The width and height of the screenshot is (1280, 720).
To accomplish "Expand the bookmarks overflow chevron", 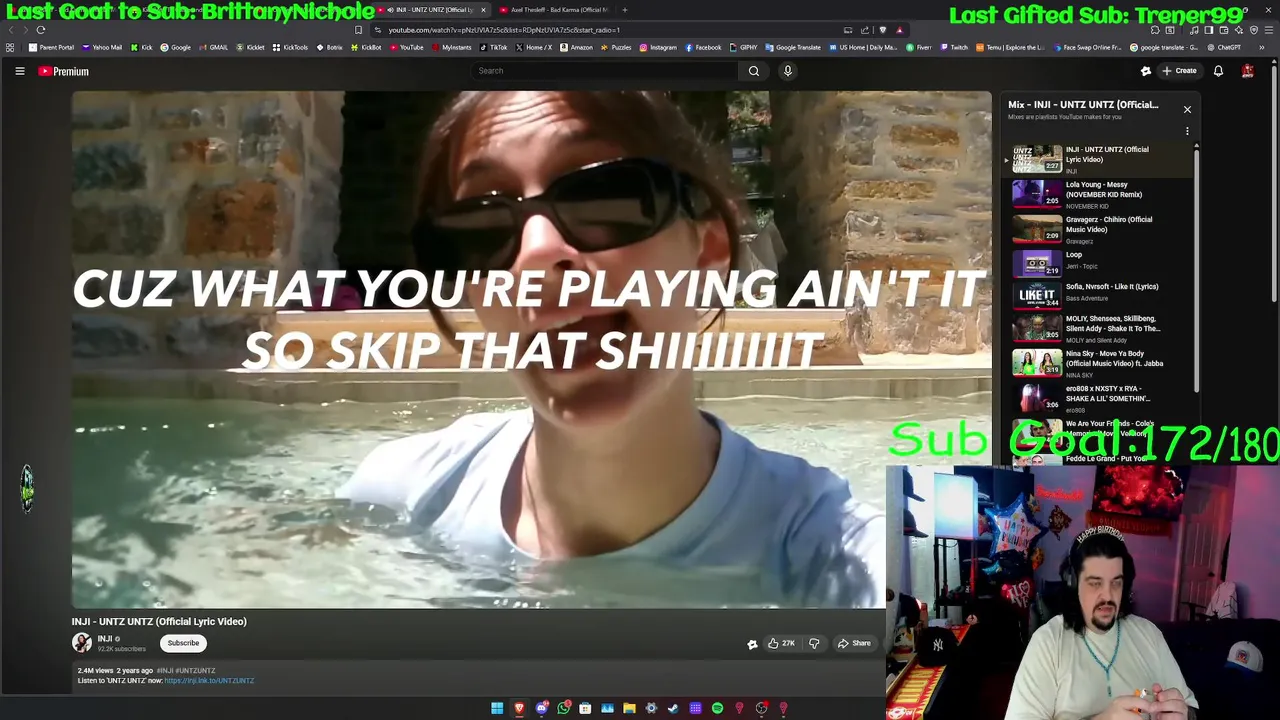I will tap(1261, 47).
